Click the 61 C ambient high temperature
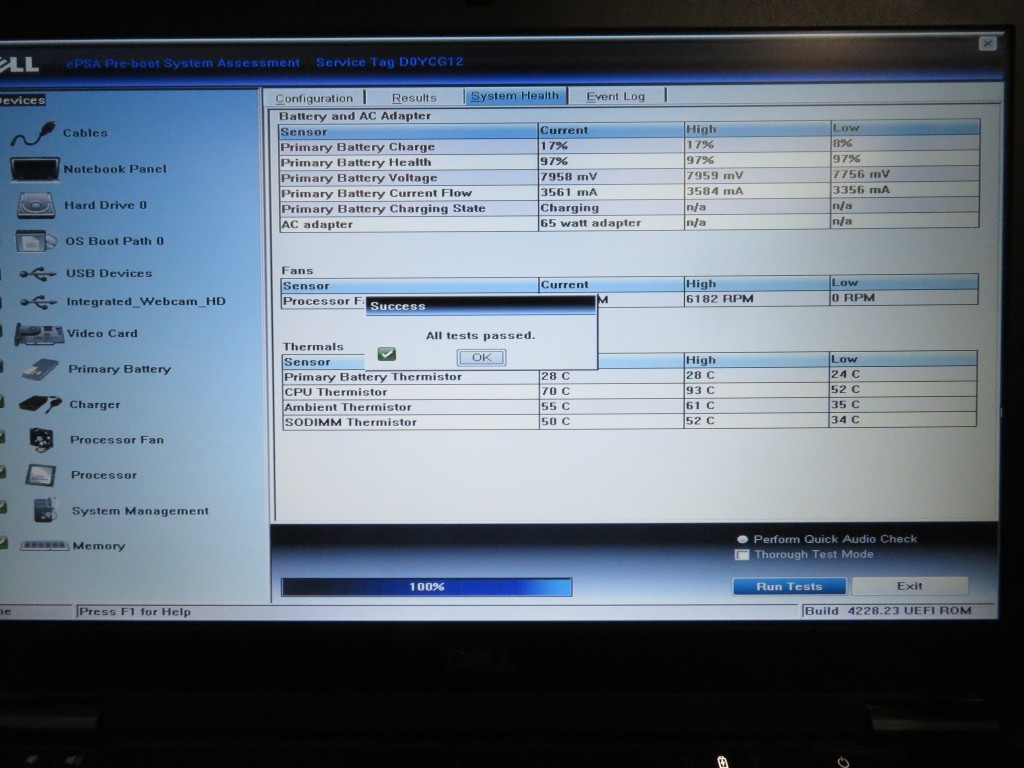Image resolution: width=1024 pixels, height=768 pixels. (x=700, y=406)
